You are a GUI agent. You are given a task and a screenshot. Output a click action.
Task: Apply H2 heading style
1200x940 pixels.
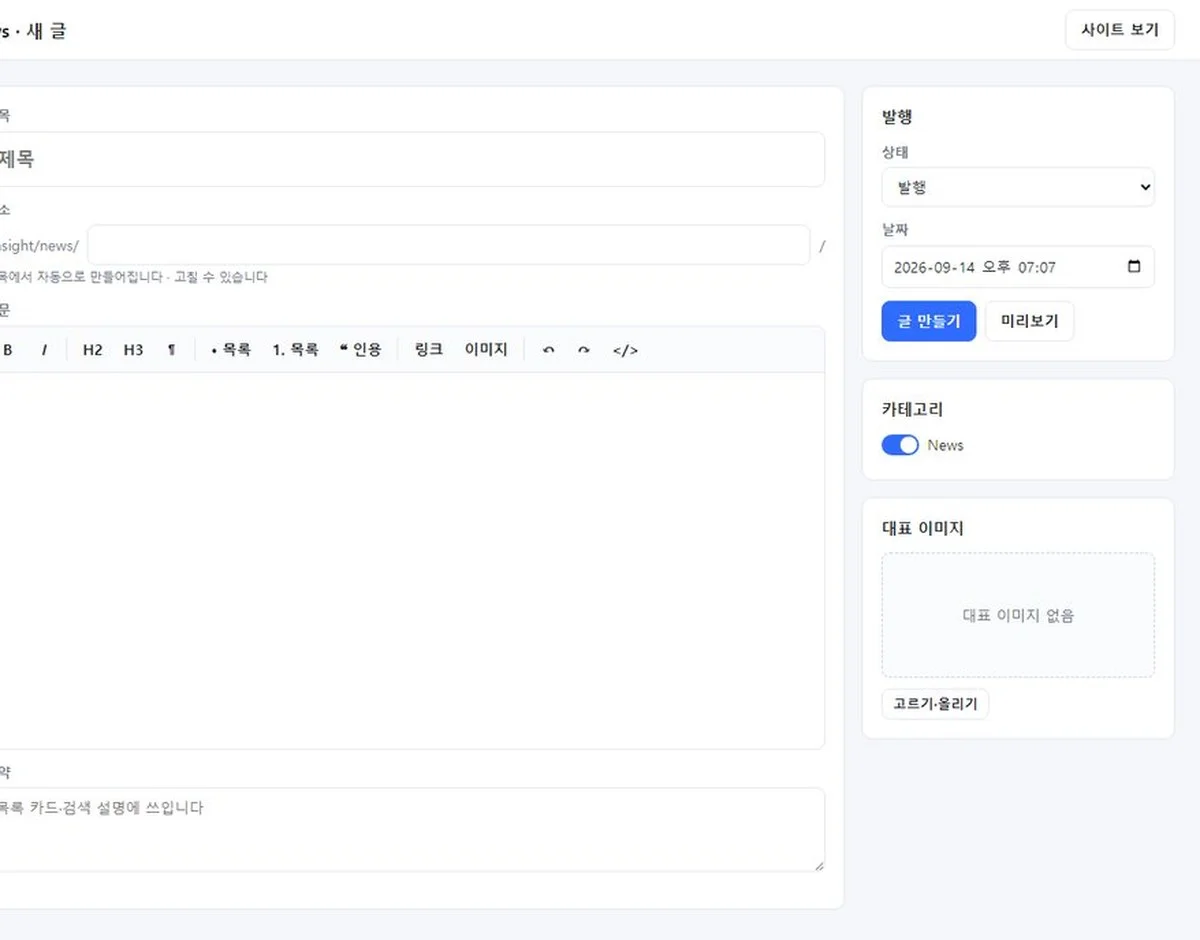tap(93, 350)
